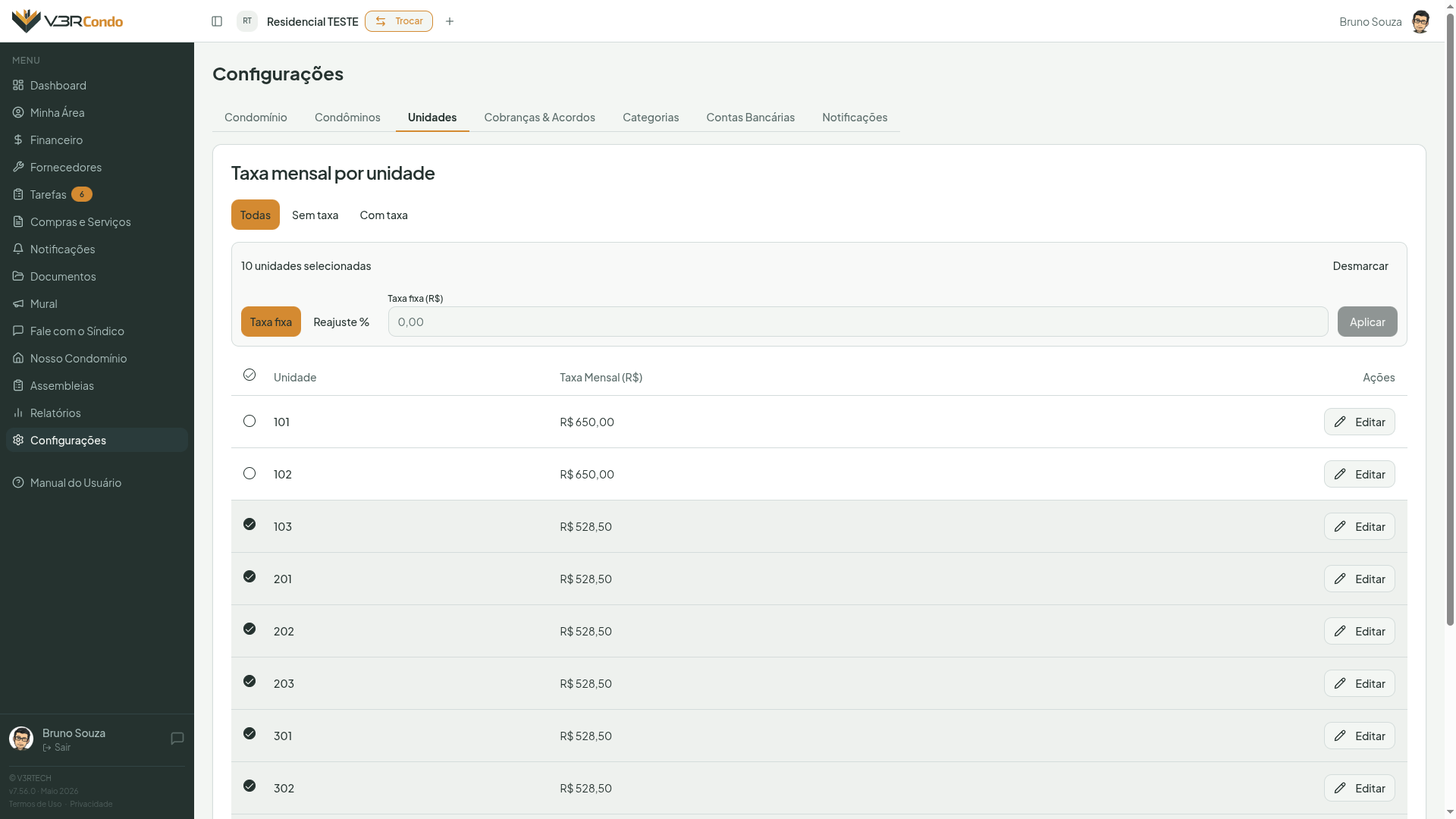The height and width of the screenshot is (819, 1456).
Task: Click the Trocar condominium button
Action: (x=399, y=21)
